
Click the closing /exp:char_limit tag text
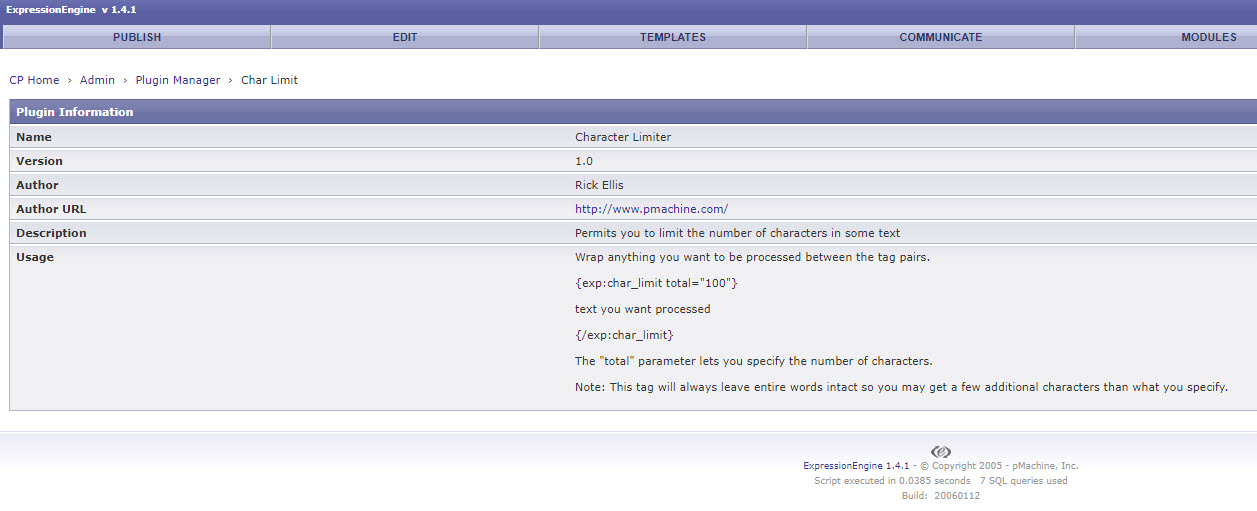pyautogui.click(x=624, y=335)
